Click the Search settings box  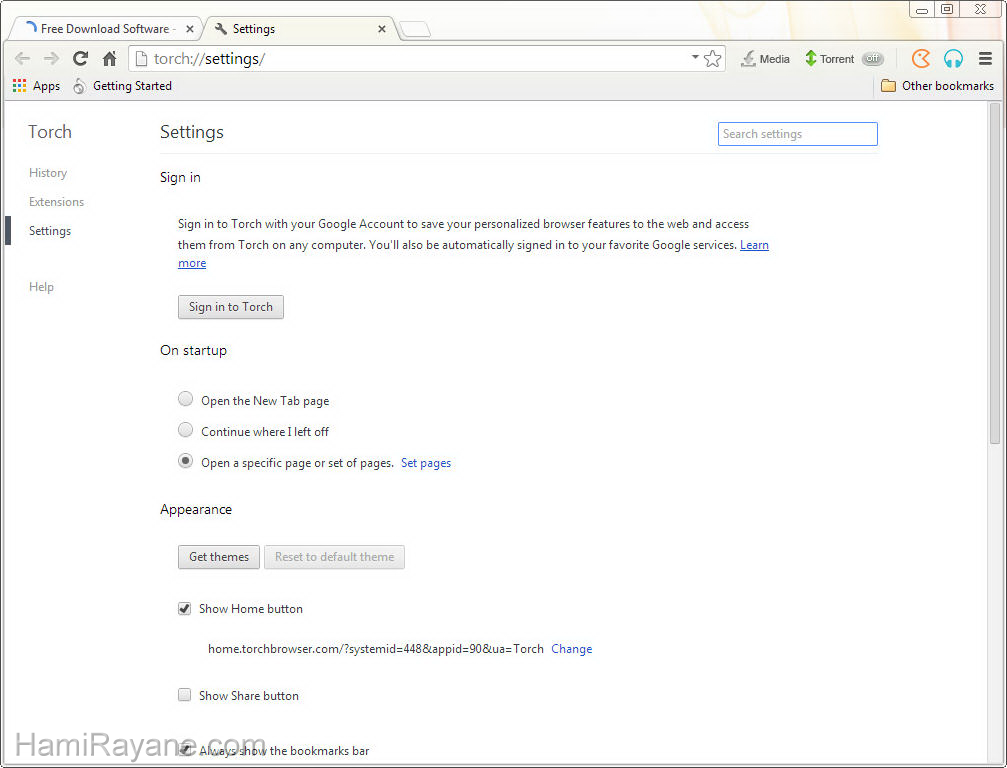[x=797, y=134]
